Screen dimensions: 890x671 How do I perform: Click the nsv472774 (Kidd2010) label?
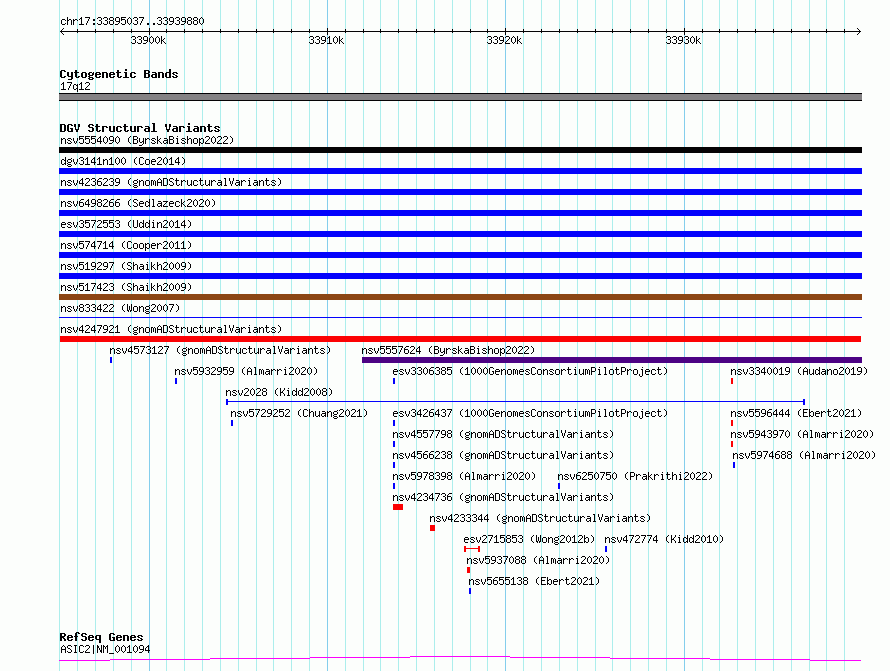click(664, 539)
